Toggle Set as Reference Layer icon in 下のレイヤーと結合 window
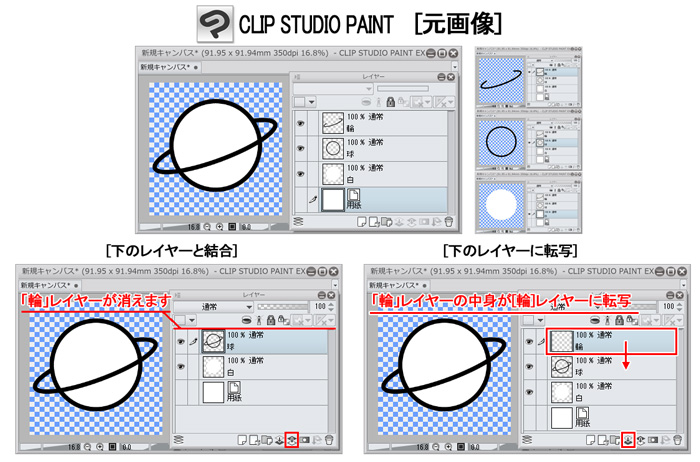Screen dimensions: 700x462 [259, 320]
